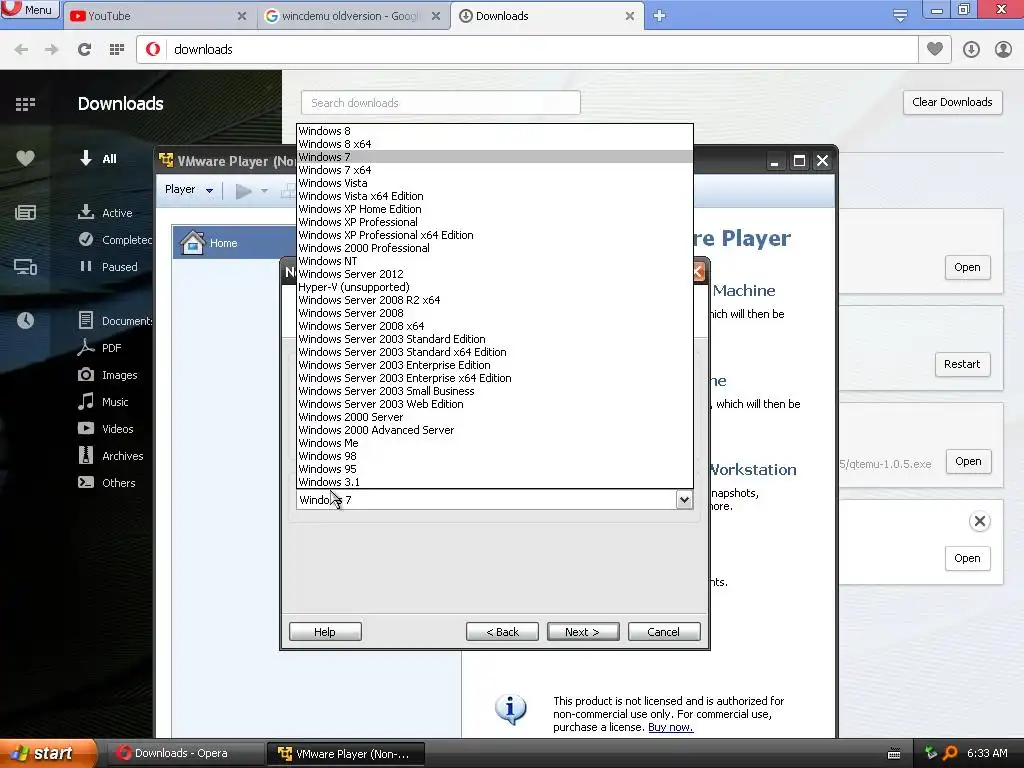Viewport: 1024px width, 768px height.
Task: Select Windows Vista entry
Action: pyautogui.click(x=494, y=183)
